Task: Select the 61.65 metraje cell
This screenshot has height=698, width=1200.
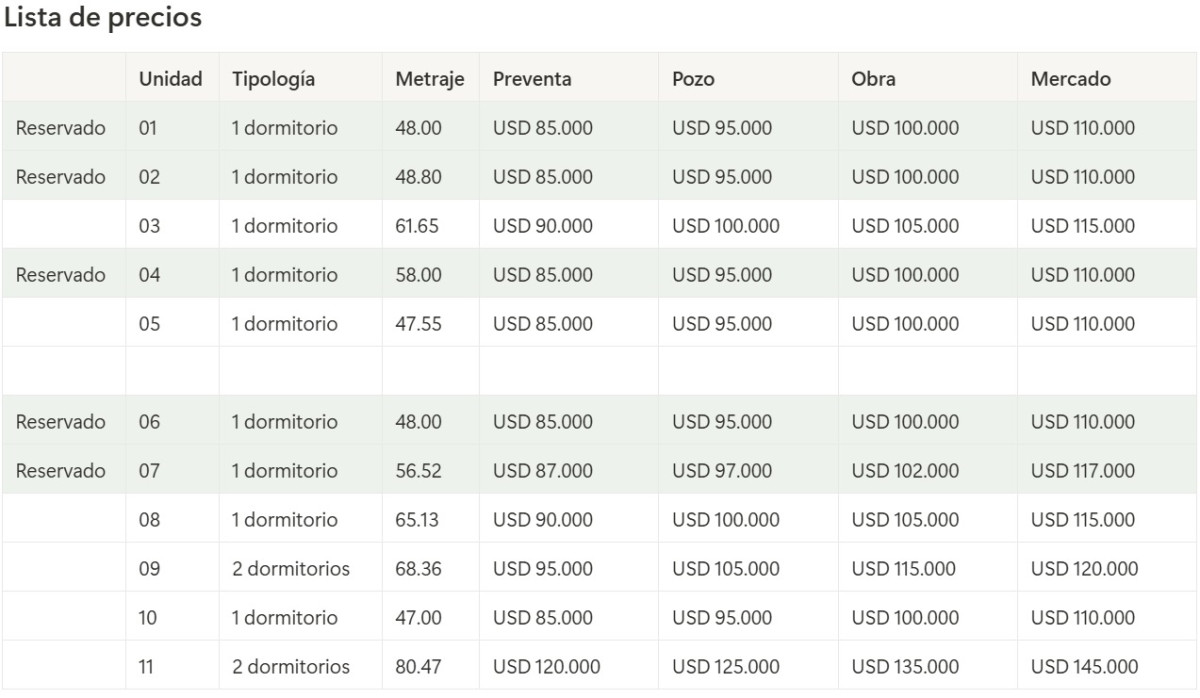Action: (x=417, y=226)
